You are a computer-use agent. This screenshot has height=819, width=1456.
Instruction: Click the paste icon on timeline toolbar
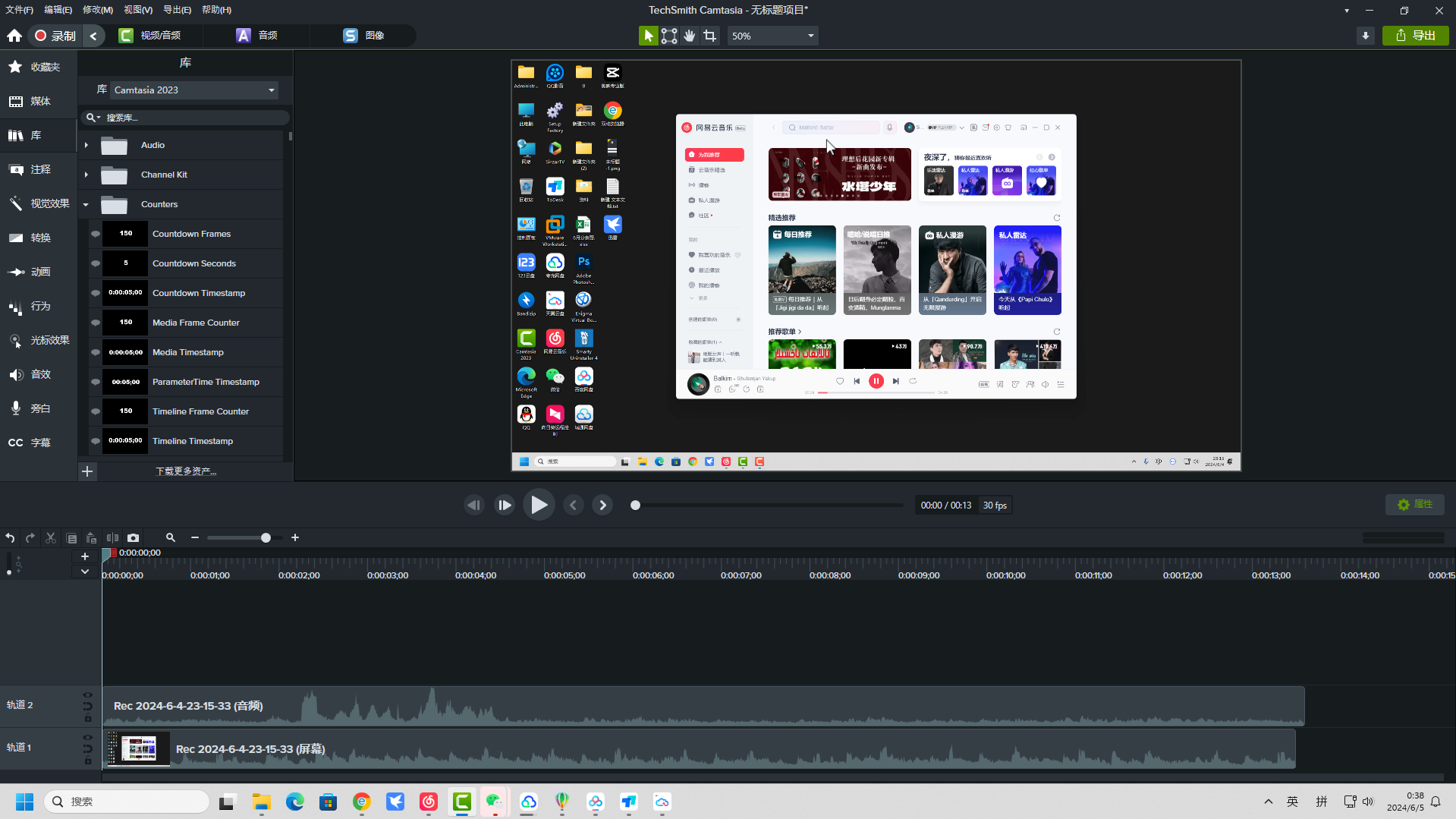pyautogui.click(x=91, y=537)
